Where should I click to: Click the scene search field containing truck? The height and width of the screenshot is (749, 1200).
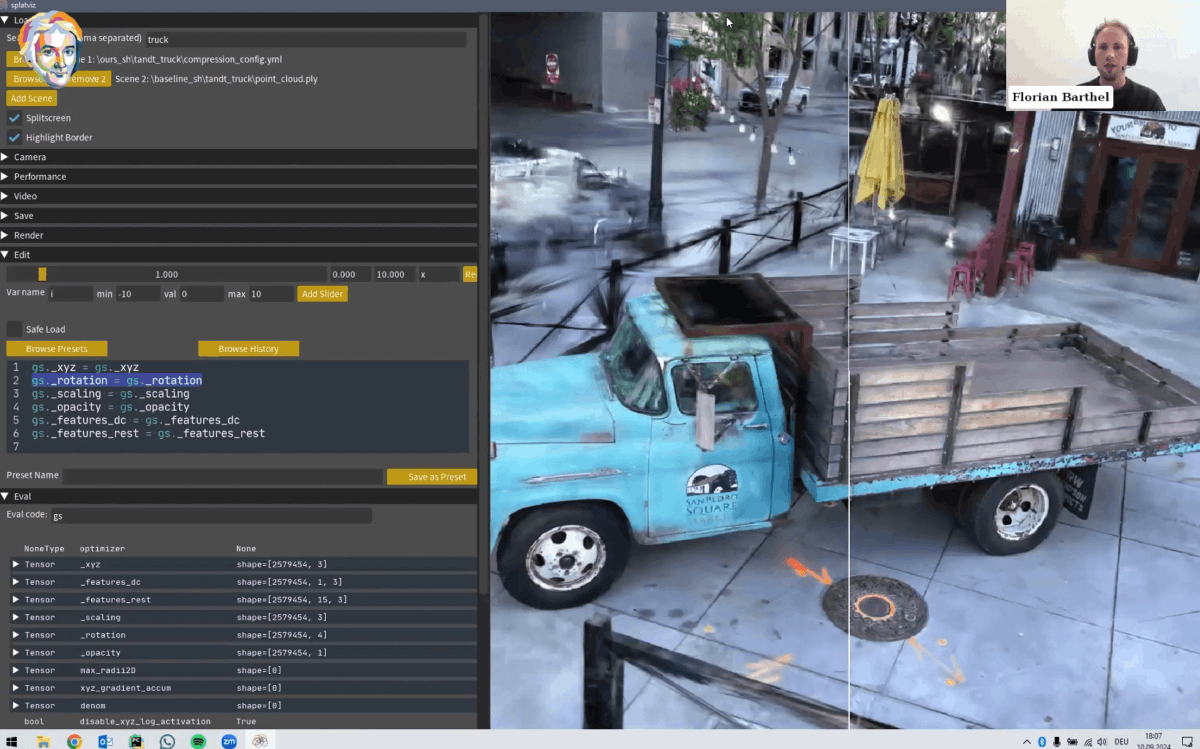pos(306,40)
